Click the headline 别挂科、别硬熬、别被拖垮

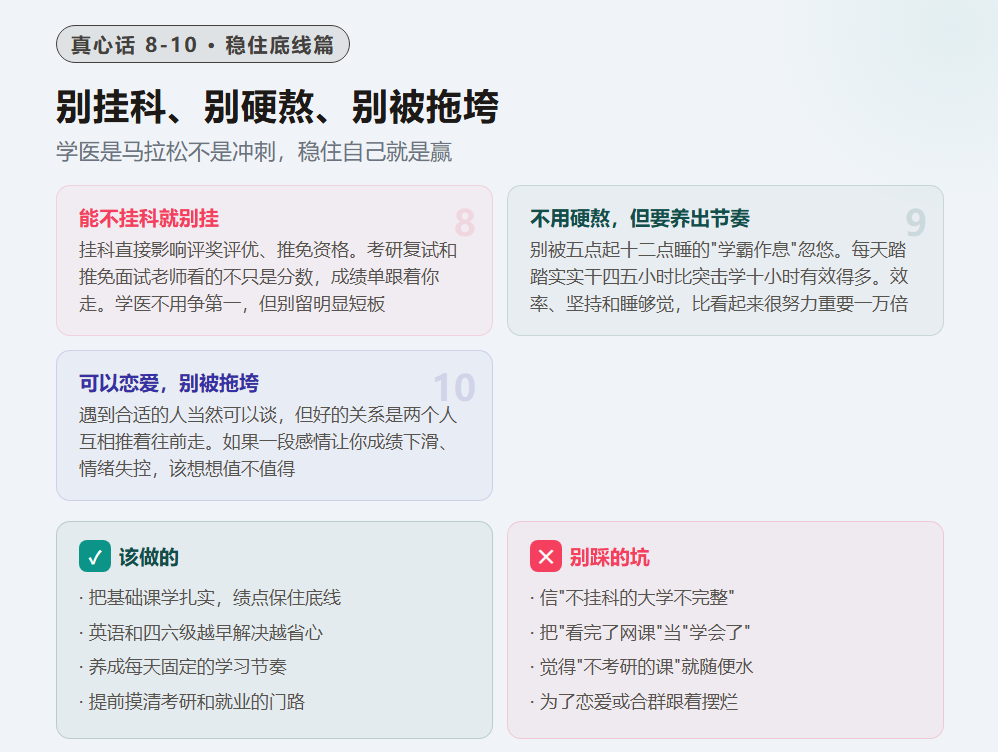[x=278, y=106]
